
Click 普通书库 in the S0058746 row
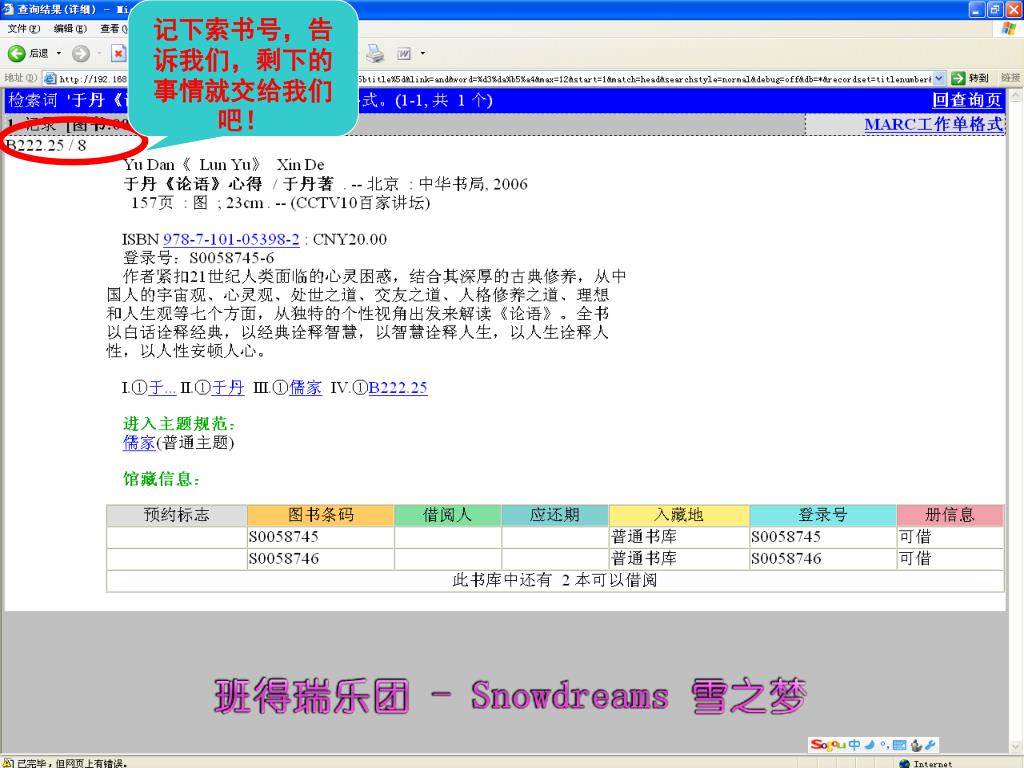pos(644,559)
